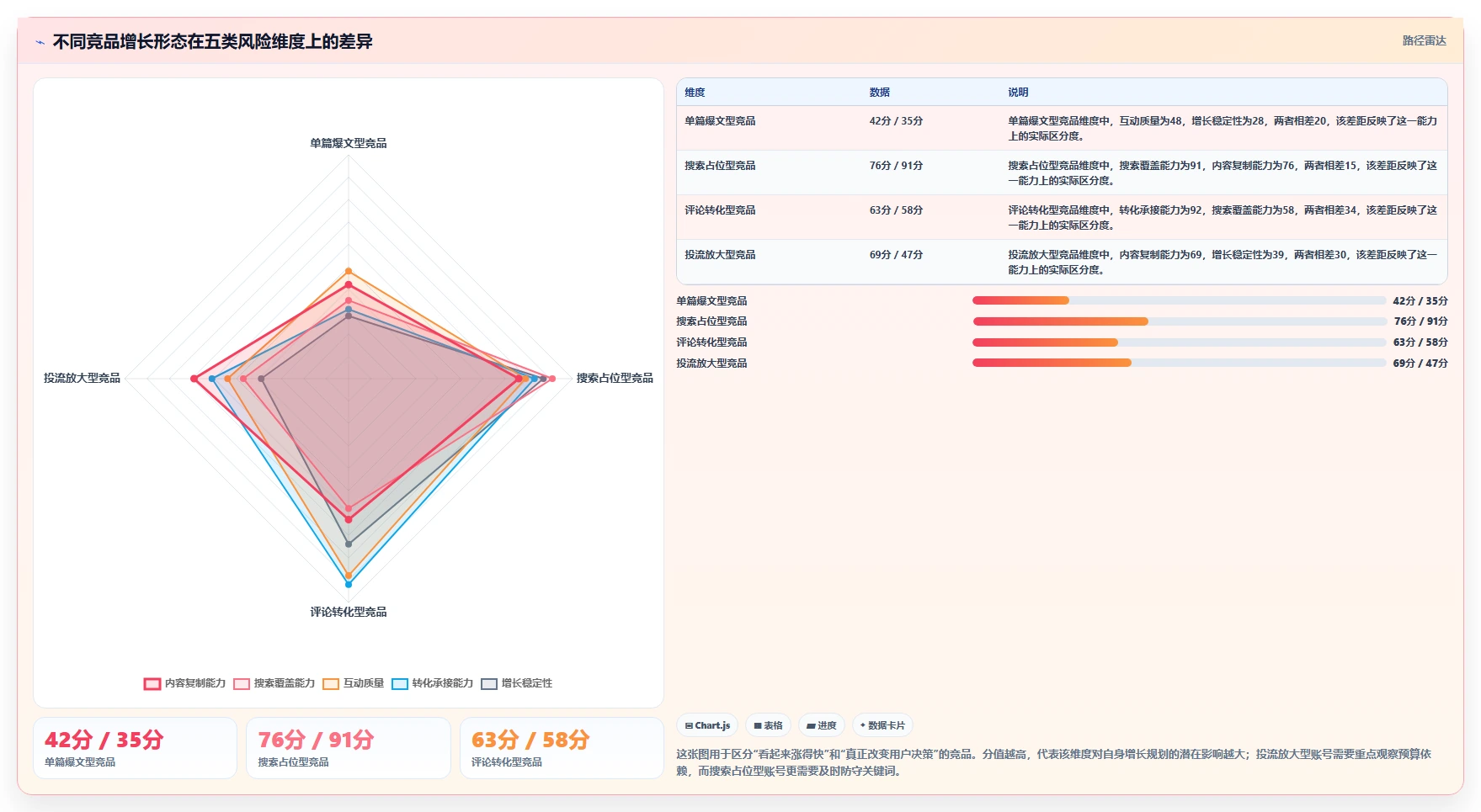Toggle the 内容复制能力 legend swatch
The image size is (1481, 812).
[152, 683]
